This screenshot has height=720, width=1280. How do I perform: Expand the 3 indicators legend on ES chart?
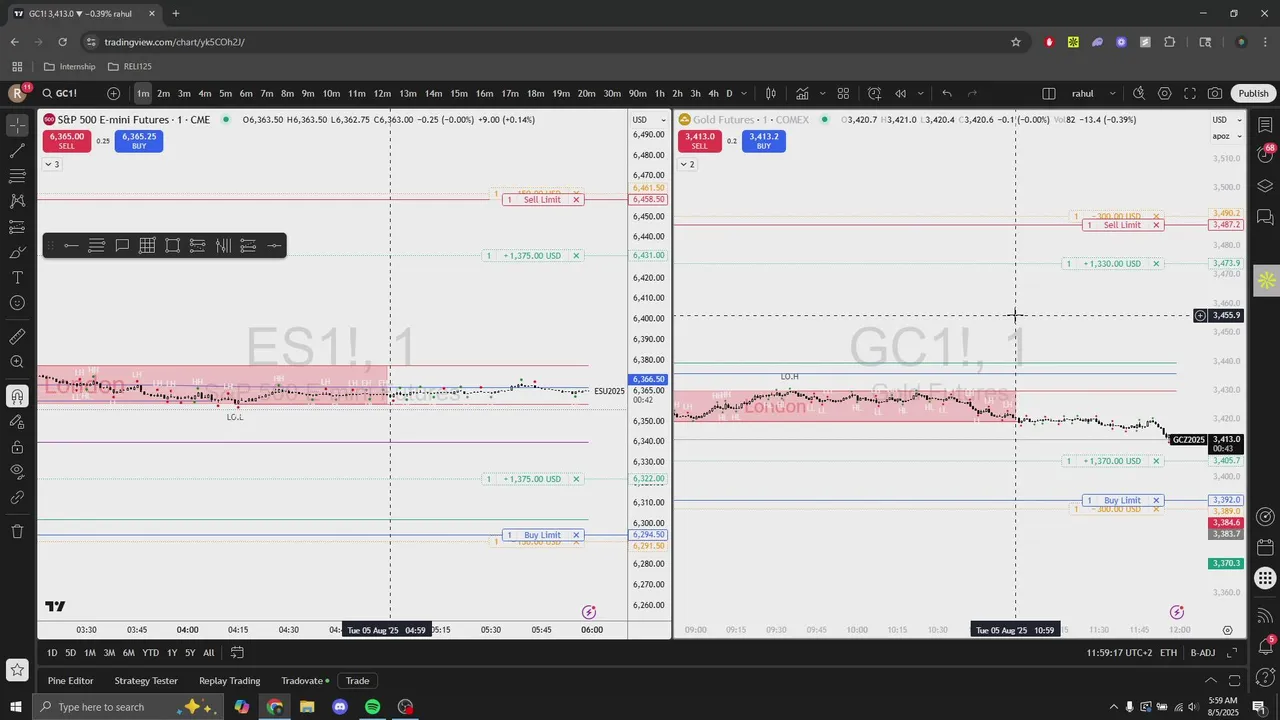coord(51,164)
